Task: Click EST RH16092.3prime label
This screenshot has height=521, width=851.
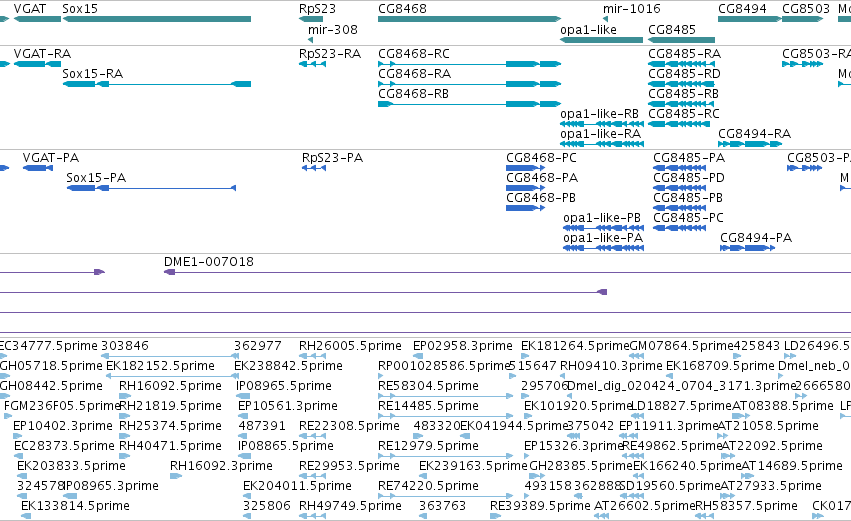Action: pos(221,466)
